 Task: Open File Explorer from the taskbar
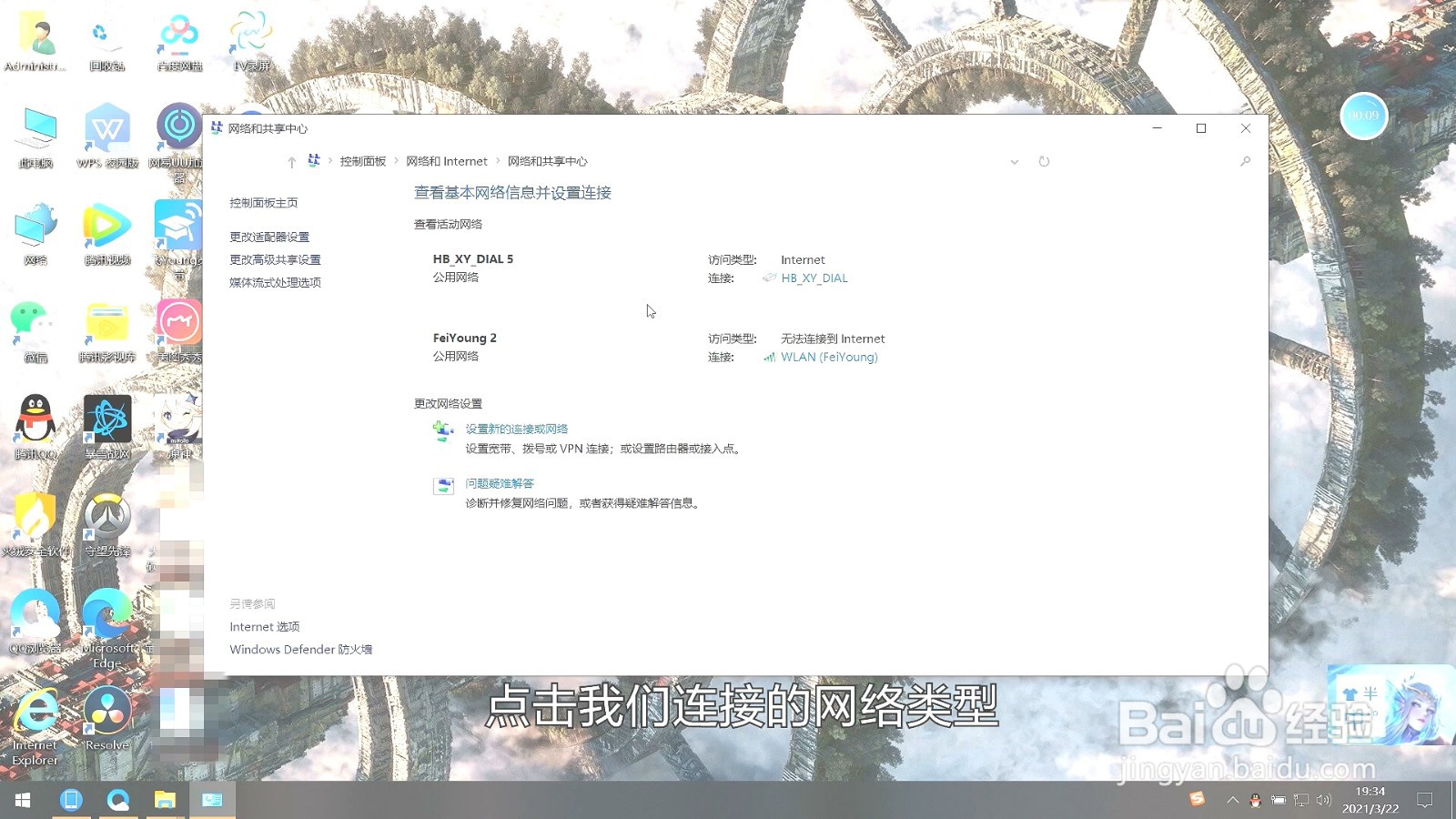point(165,800)
